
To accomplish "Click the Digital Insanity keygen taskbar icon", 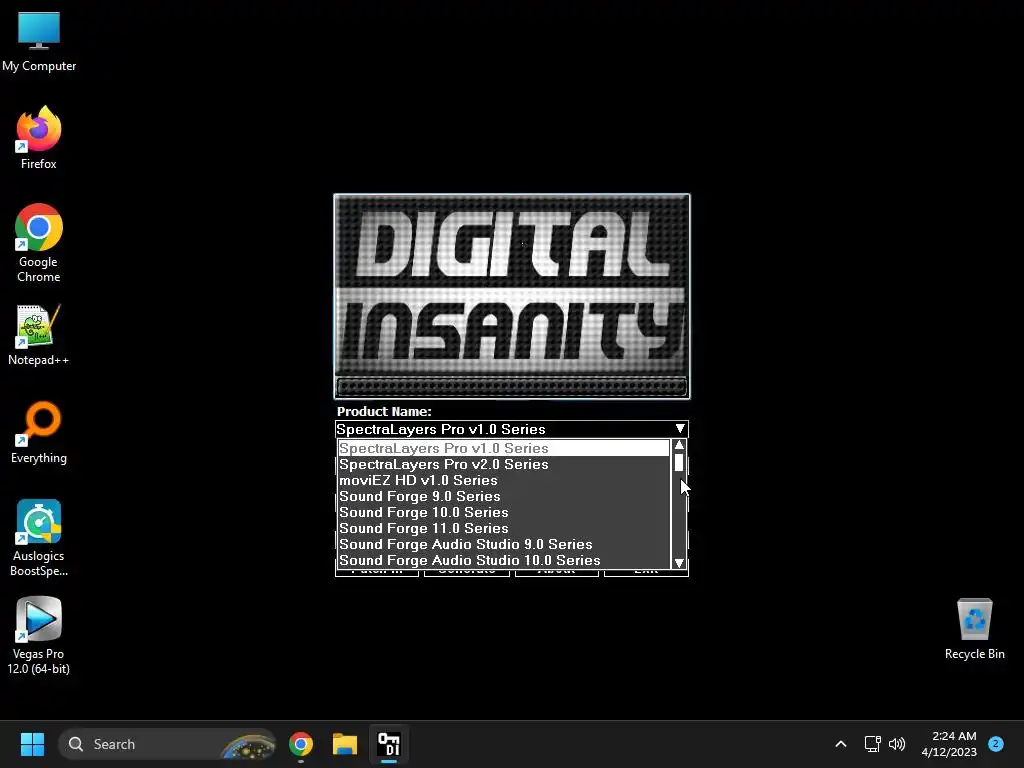I will pos(389,744).
